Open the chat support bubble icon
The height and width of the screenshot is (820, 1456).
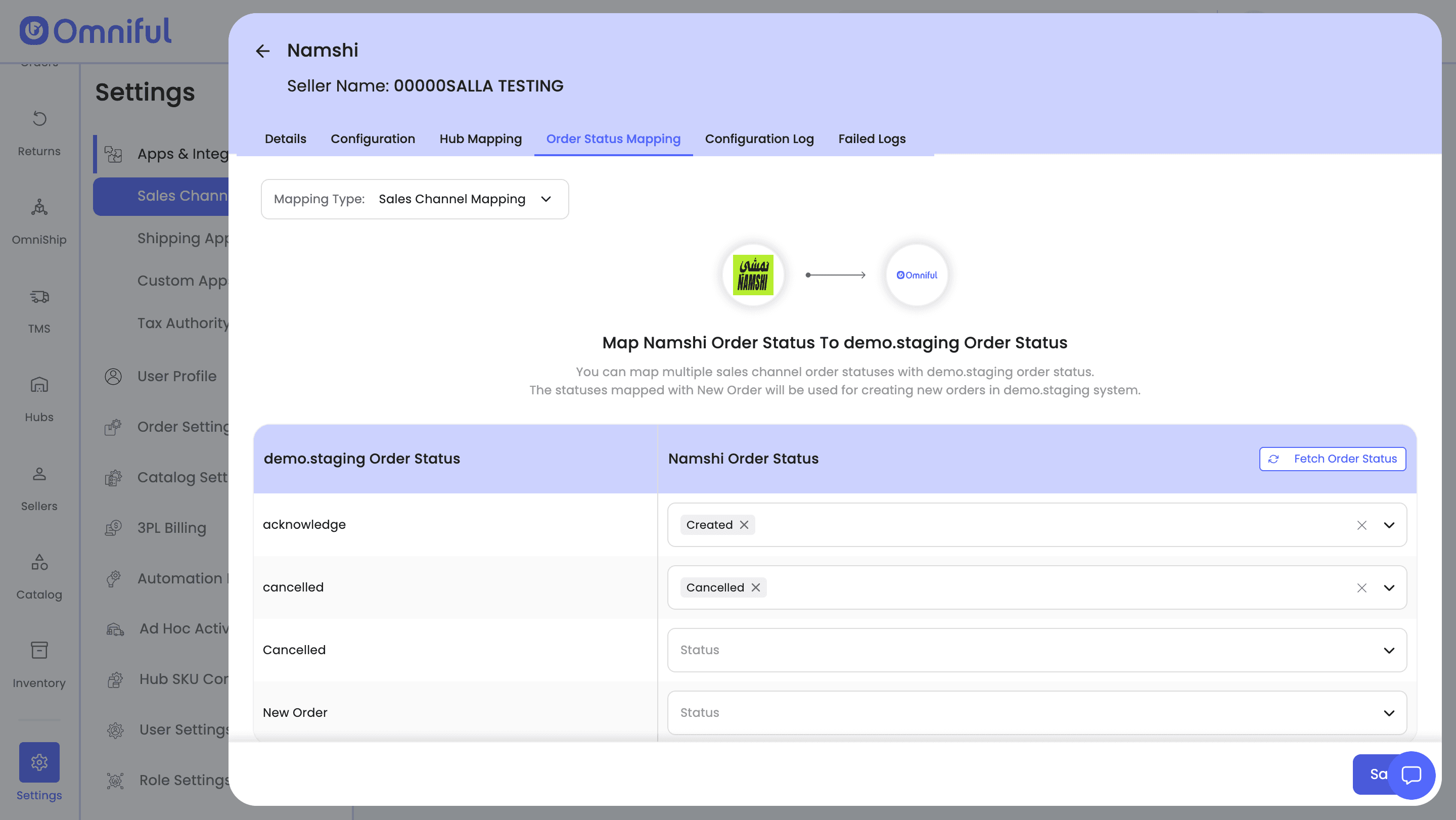pyautogui.click(x=1411, y=774)
